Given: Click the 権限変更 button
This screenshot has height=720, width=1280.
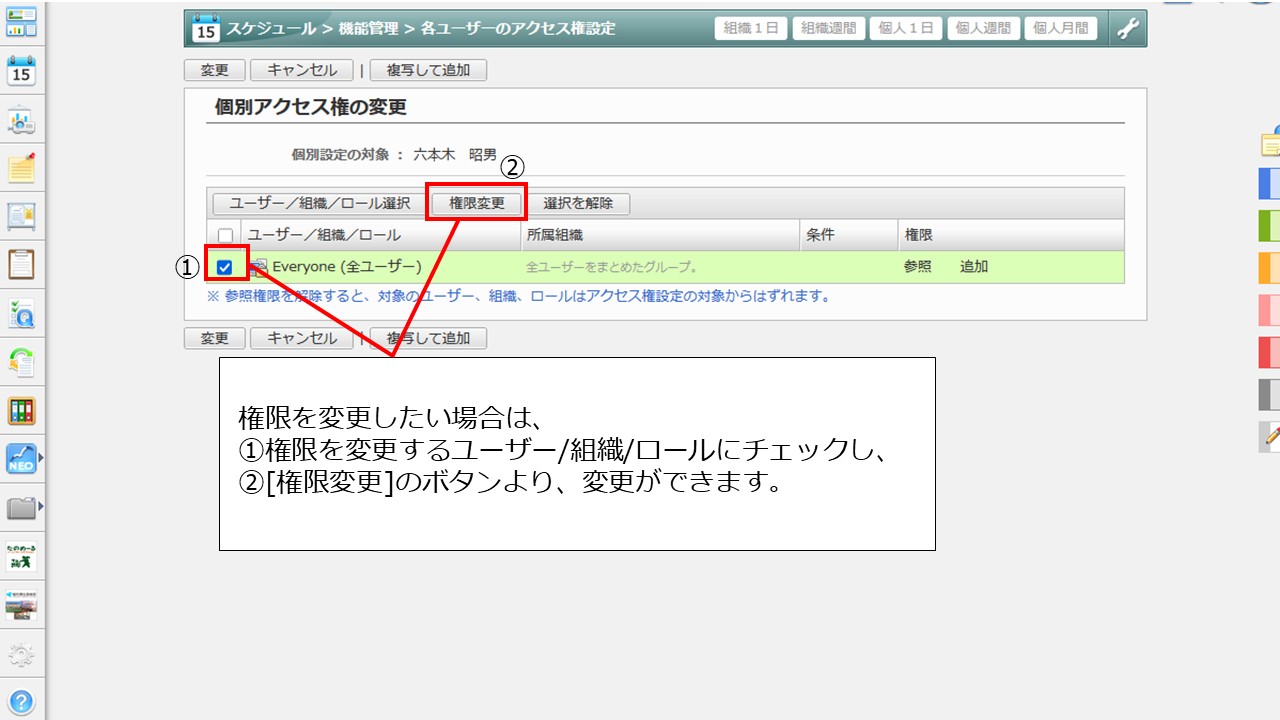Looking at the screenshot, I should pos(477,203).
